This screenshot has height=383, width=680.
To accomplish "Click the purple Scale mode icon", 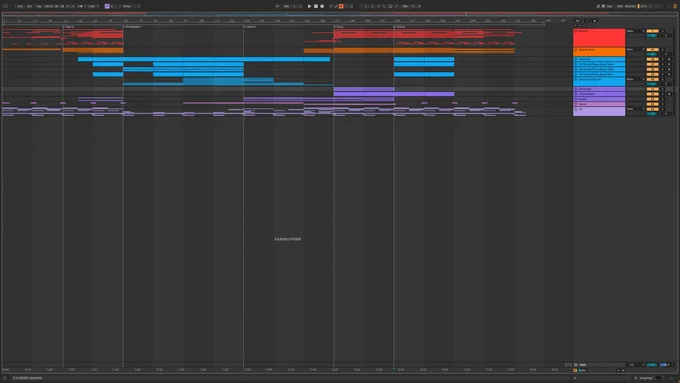I will (107, 6).
